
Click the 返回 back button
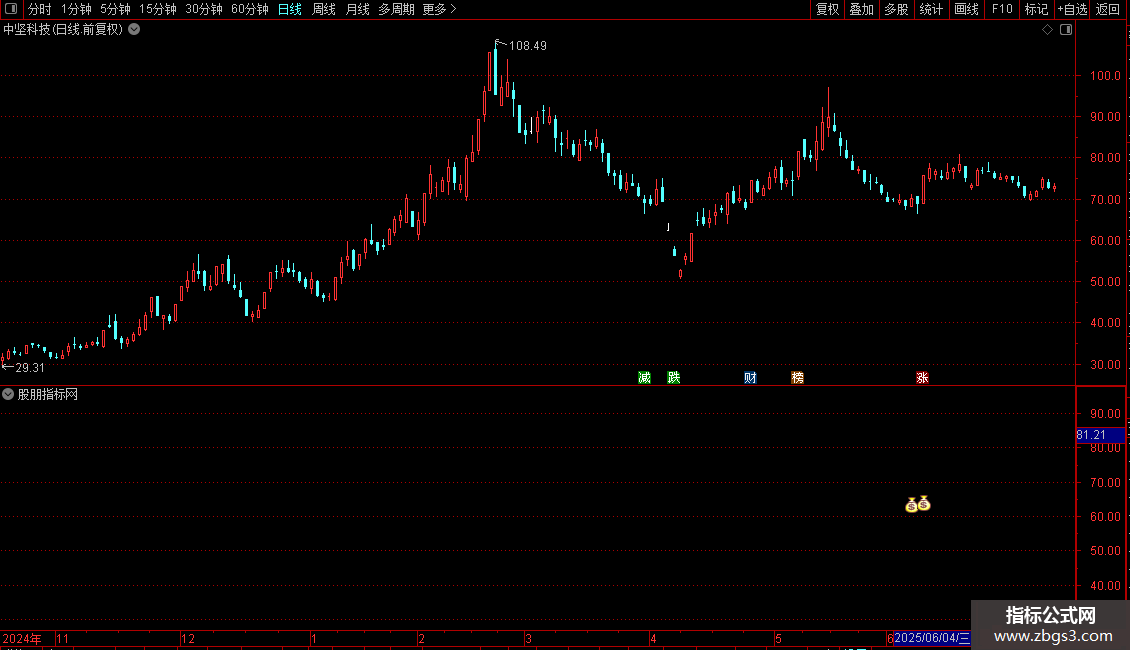[1108, 9]
